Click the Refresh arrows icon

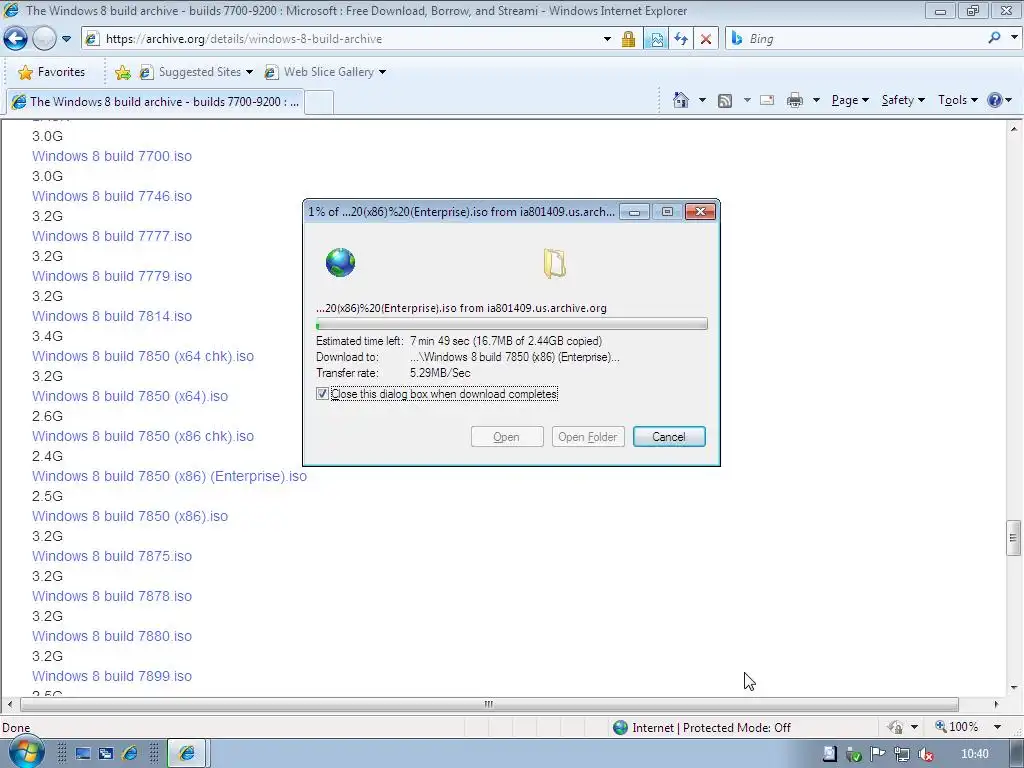point(681,39)
